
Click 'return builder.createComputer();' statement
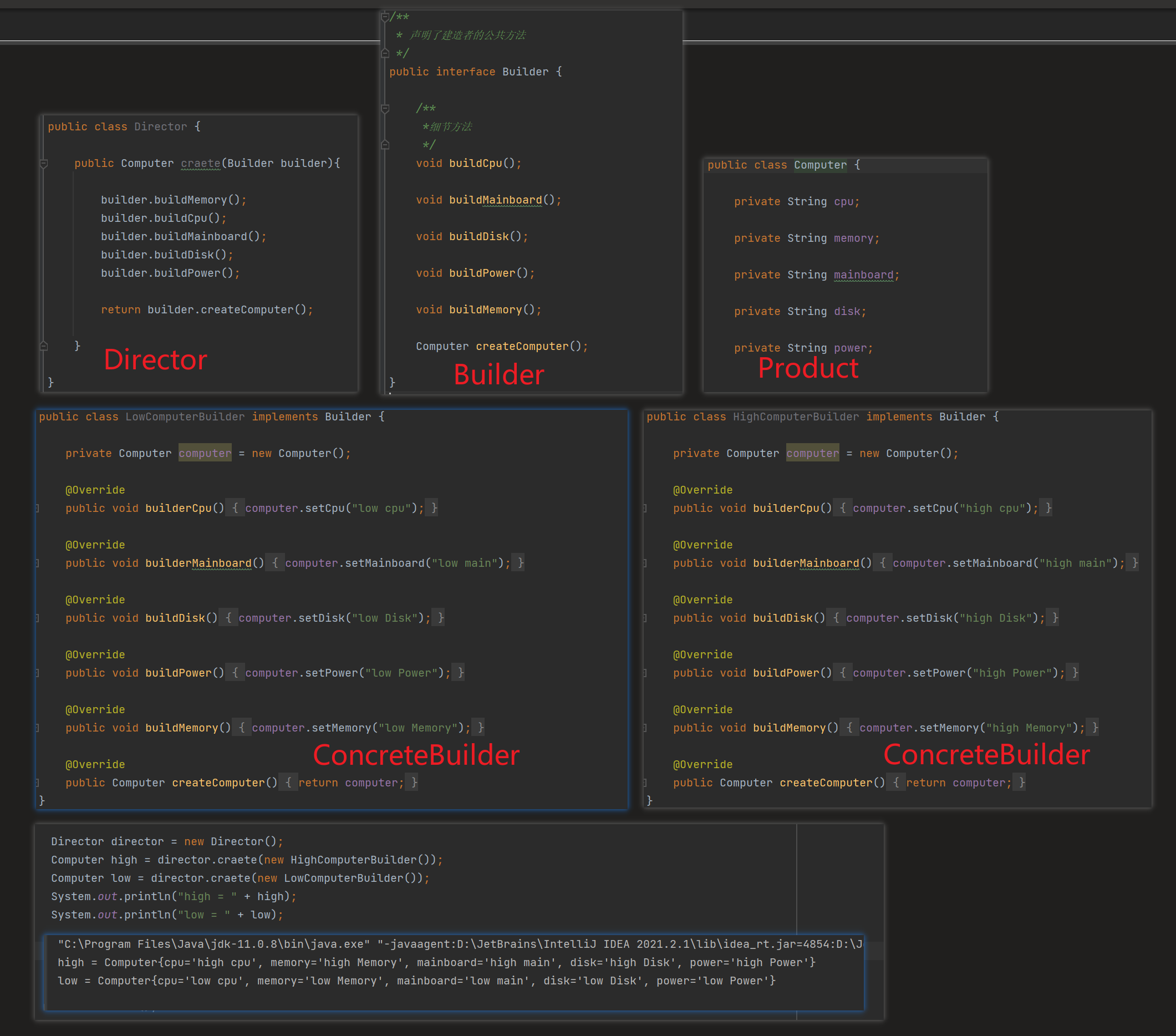[207, 309]
